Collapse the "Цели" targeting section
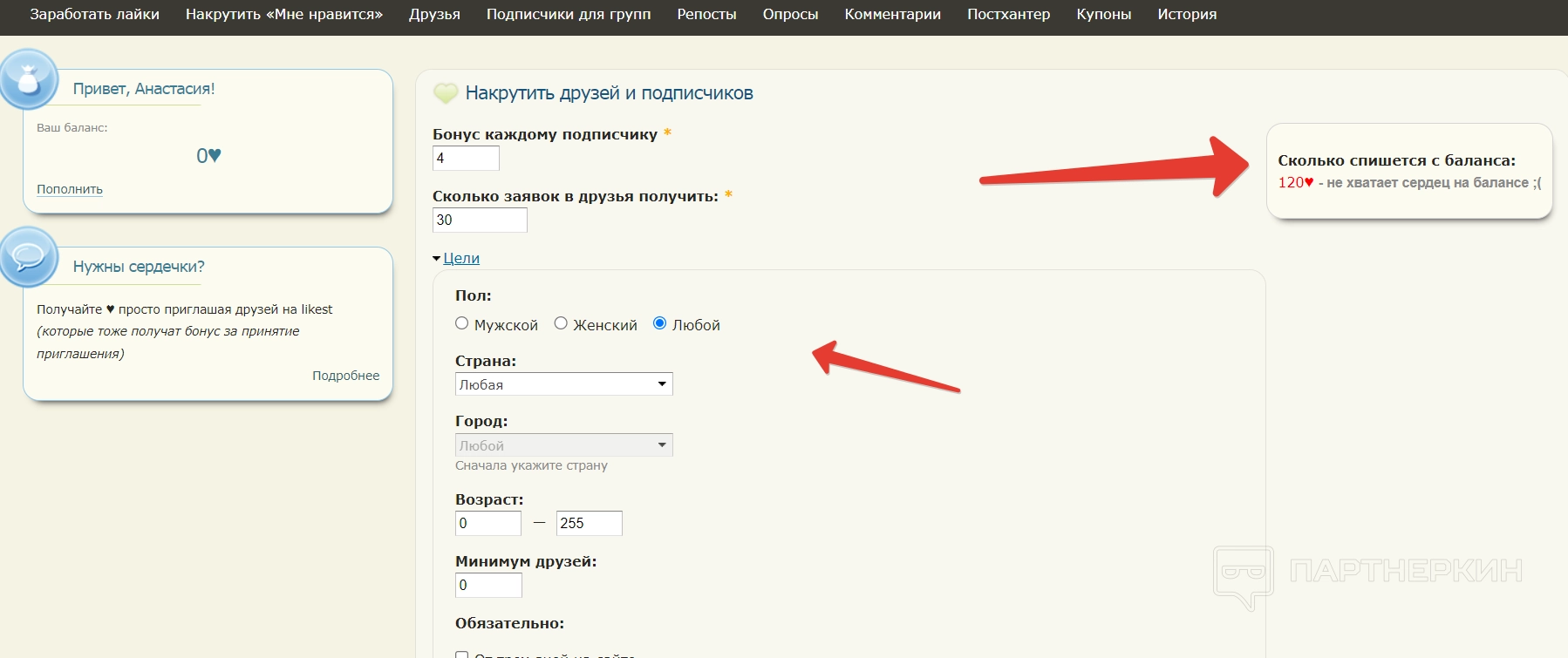The height and width of the screenshot is (658, 1568). coord(460,258)
